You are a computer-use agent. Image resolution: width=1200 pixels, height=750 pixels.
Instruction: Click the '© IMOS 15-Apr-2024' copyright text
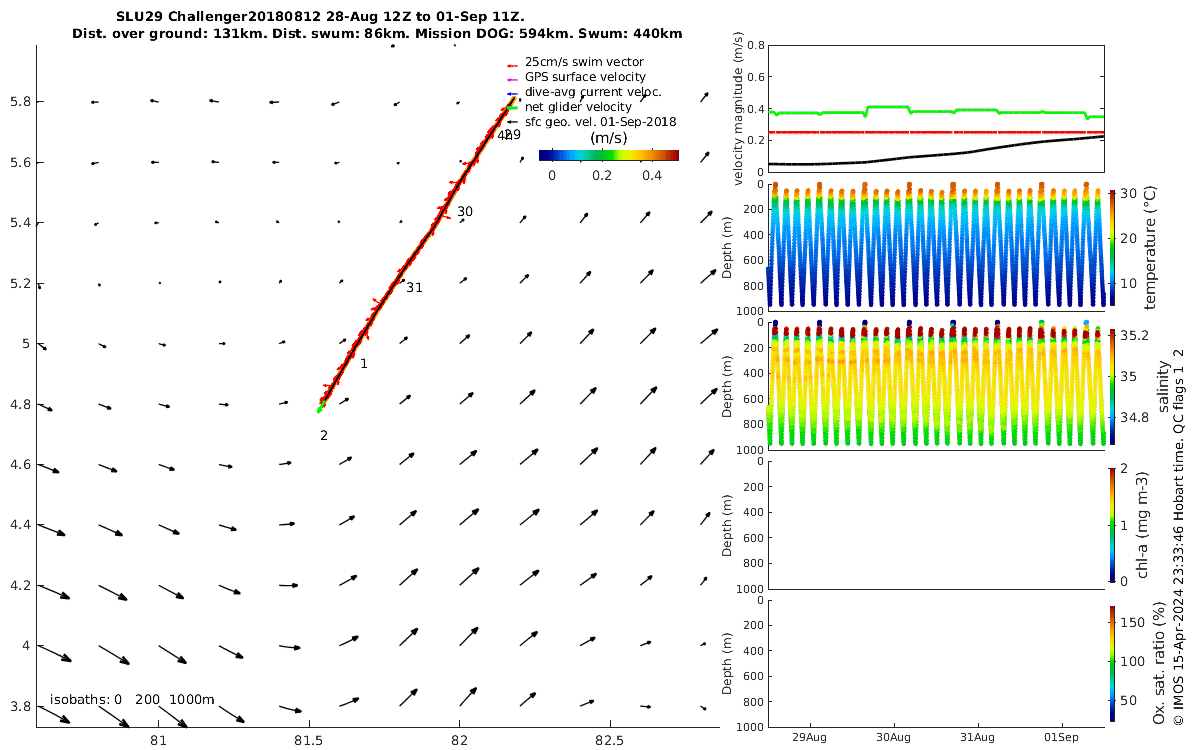click(1179, 536)
